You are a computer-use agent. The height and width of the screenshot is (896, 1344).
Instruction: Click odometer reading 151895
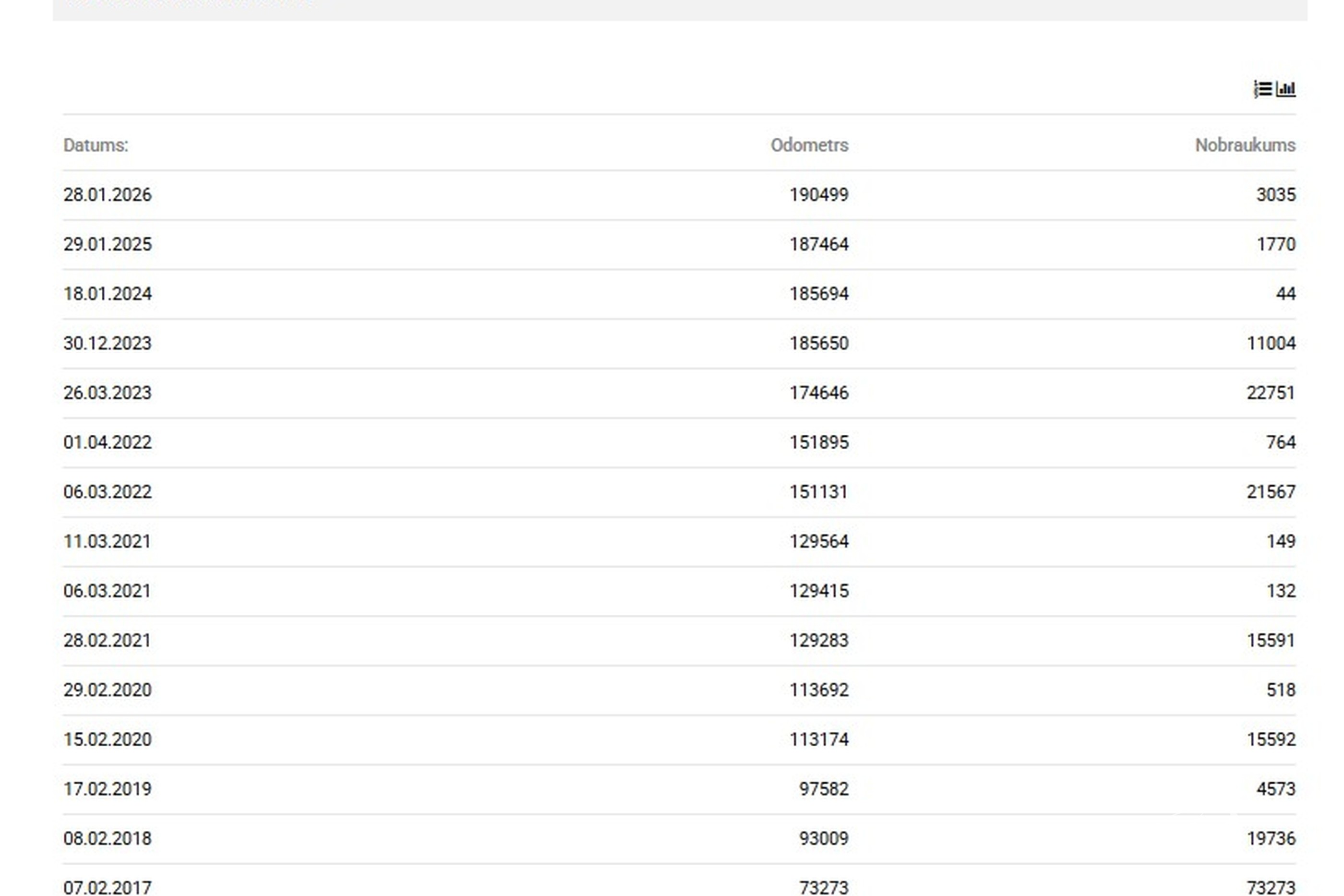click(819, 442)
